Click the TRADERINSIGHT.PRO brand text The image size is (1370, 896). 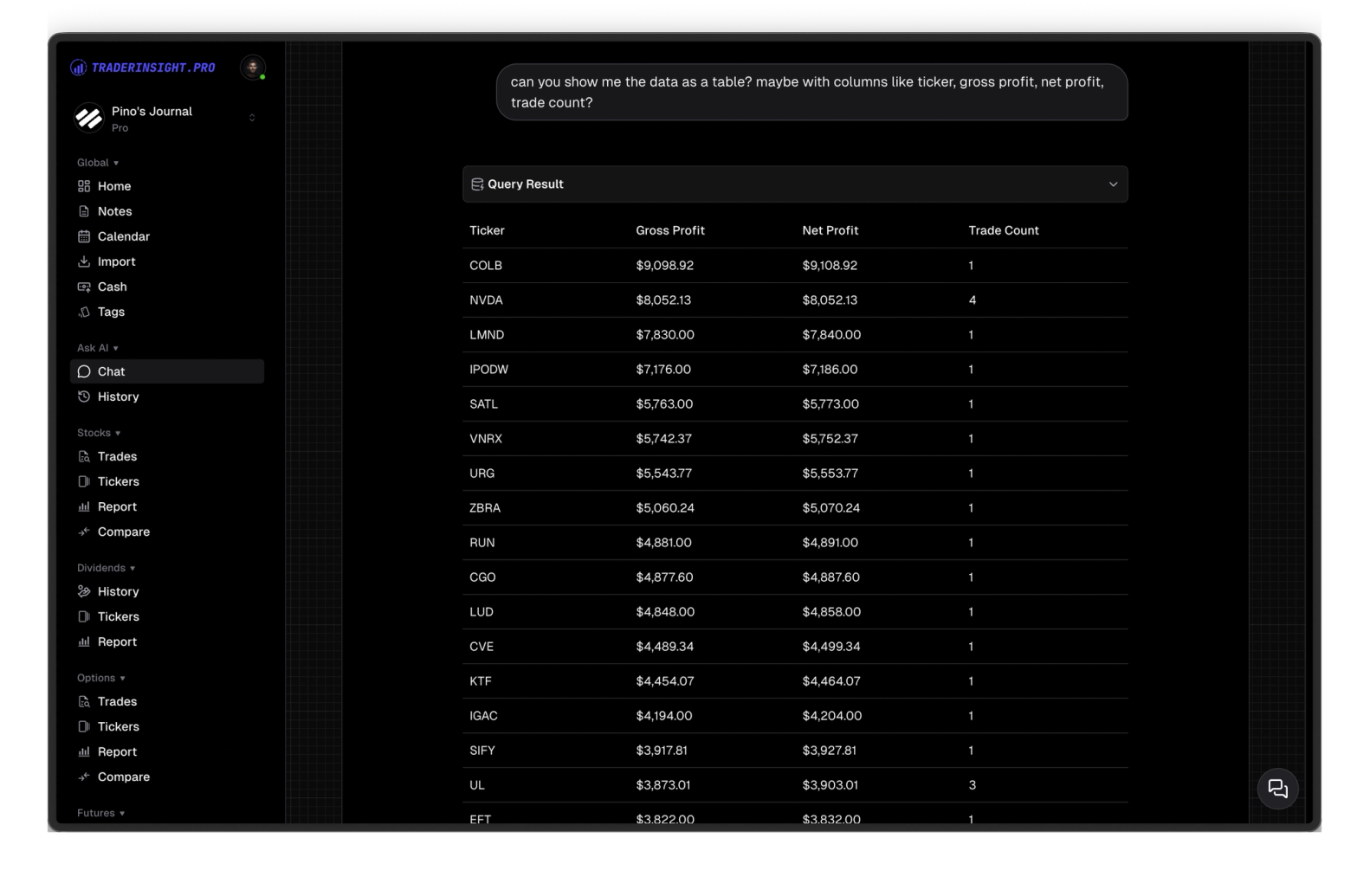tap(153, 68)
